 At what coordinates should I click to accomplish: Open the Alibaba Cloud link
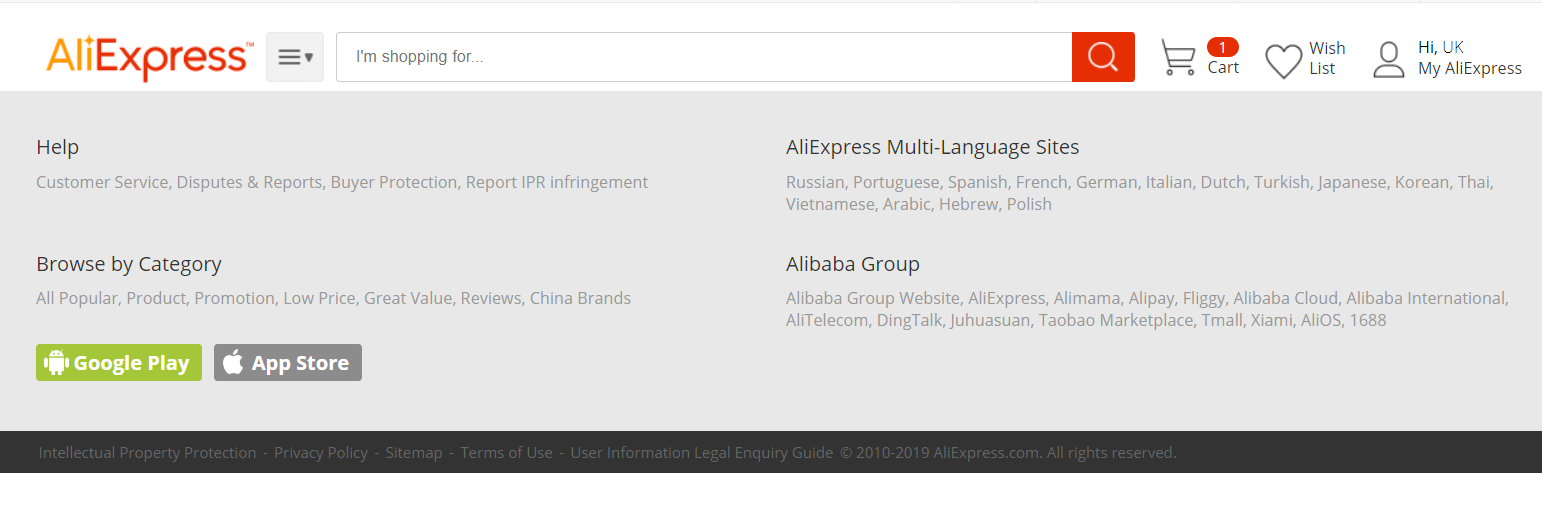click(x=1285, y=298)
